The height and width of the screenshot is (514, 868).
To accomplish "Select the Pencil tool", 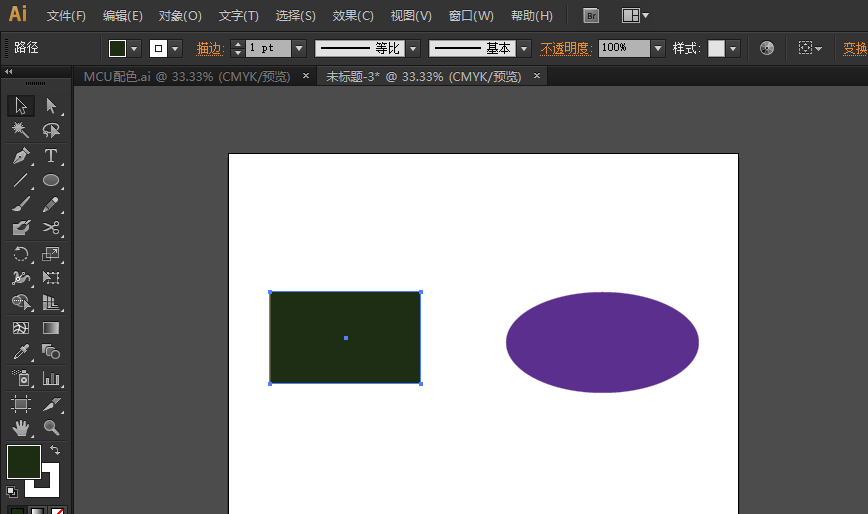I will [51, 204].
